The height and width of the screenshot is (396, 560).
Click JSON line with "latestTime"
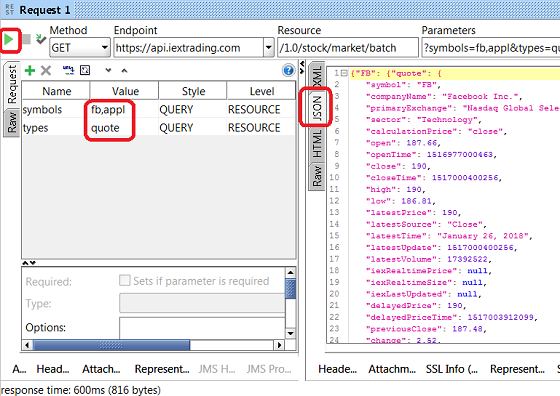pyautogui.click(x=450, y=236)
